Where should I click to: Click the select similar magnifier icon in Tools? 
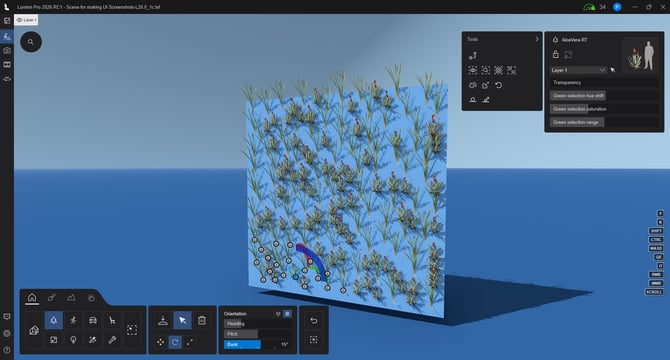(486, 70)
